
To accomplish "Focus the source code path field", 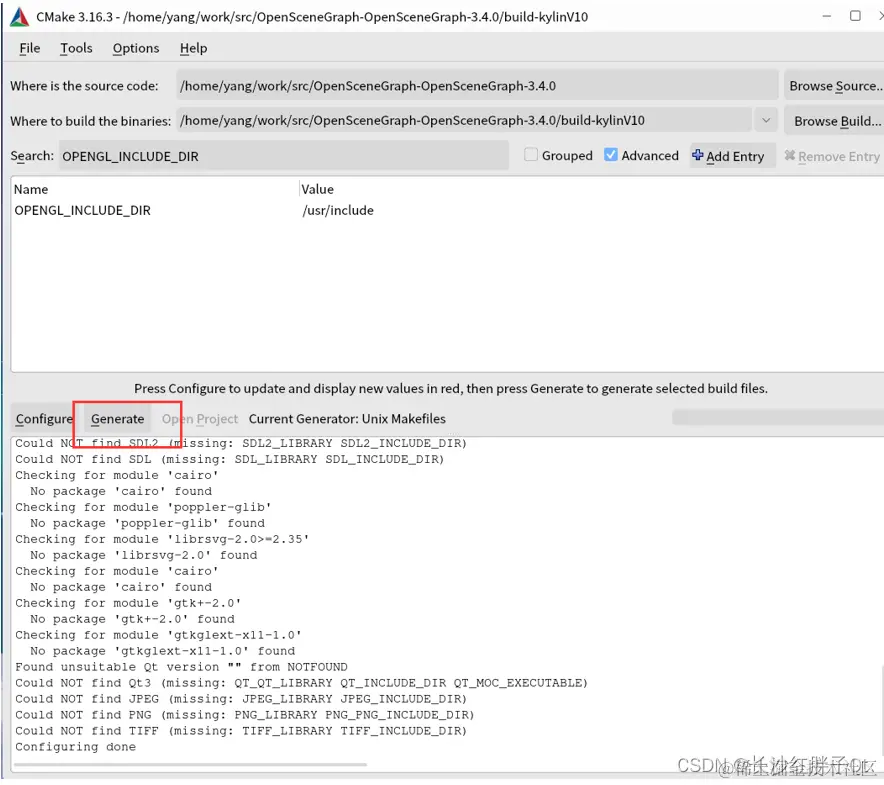I will coord(477,86).
